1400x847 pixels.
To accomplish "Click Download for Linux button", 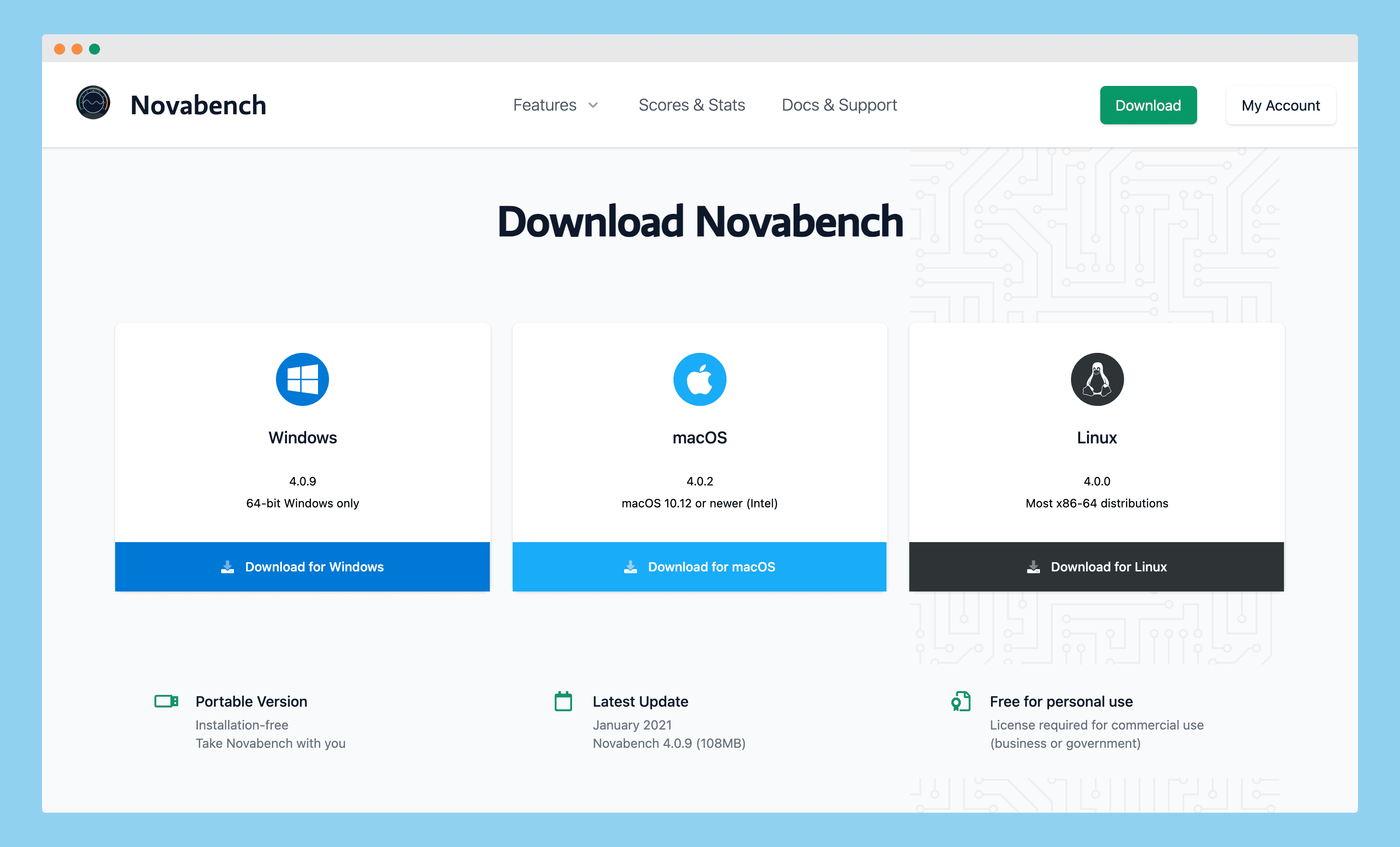I will pyautogui.click(x=1097, y=567).
